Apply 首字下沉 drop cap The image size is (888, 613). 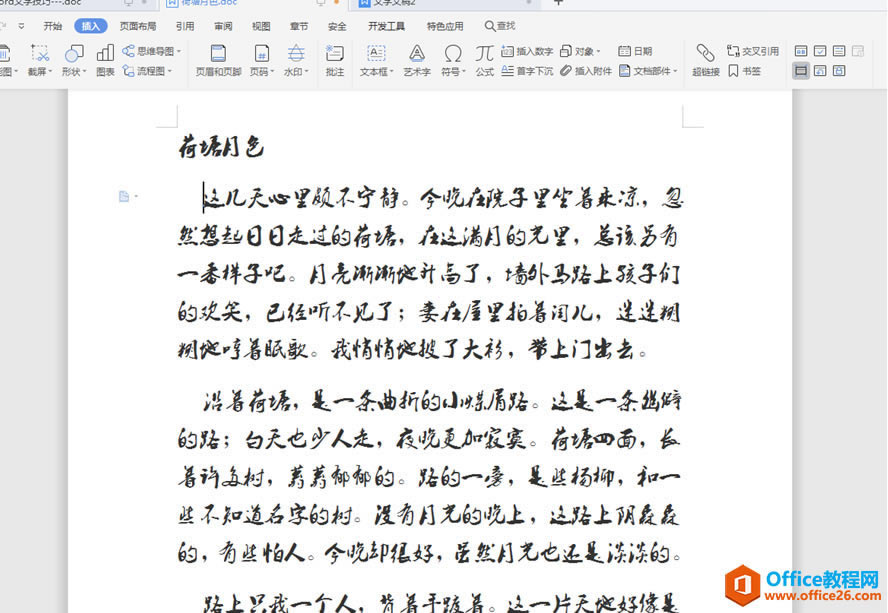(527, 71)
